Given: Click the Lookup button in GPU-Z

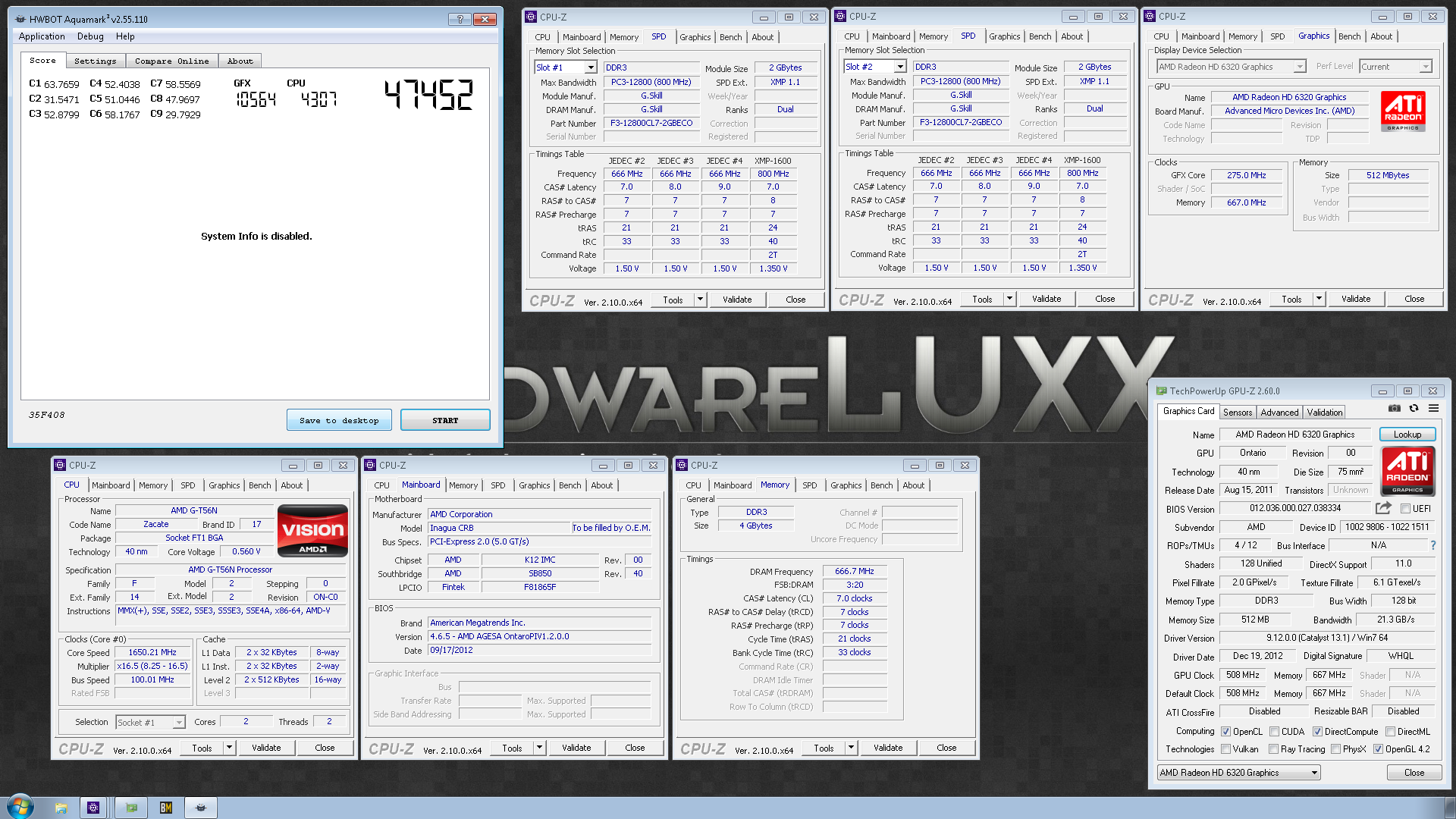Looking at the screenshot, I should [1407, 435].
